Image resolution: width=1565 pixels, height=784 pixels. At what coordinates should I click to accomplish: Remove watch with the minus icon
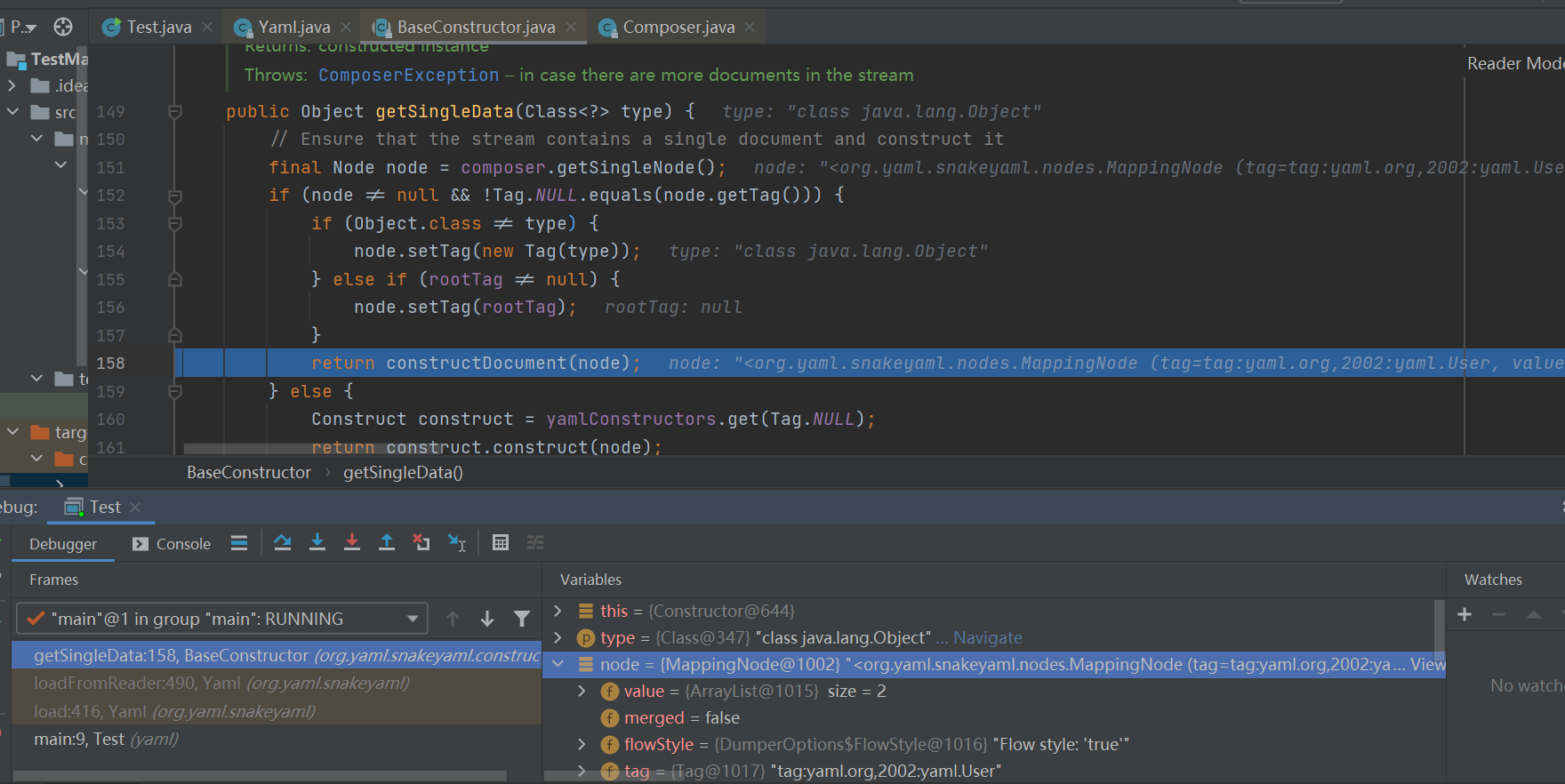1499,614
